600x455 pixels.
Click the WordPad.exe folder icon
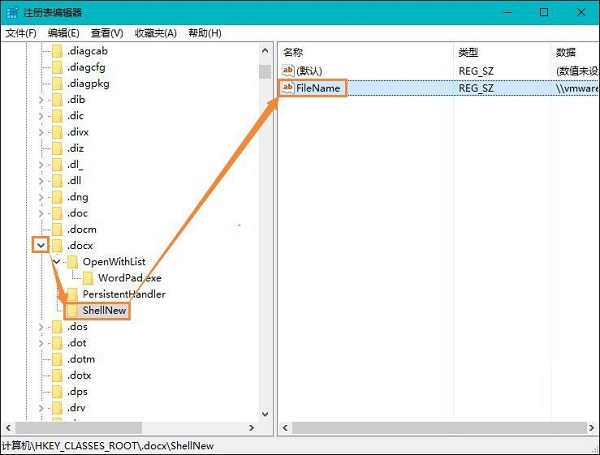coord(87,278)
